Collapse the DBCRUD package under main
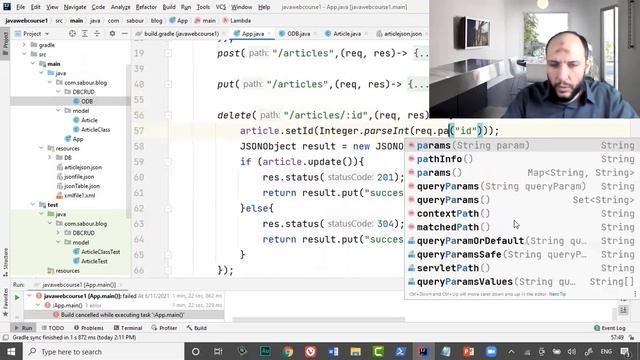The image size is (640, 360). (58, 91)
